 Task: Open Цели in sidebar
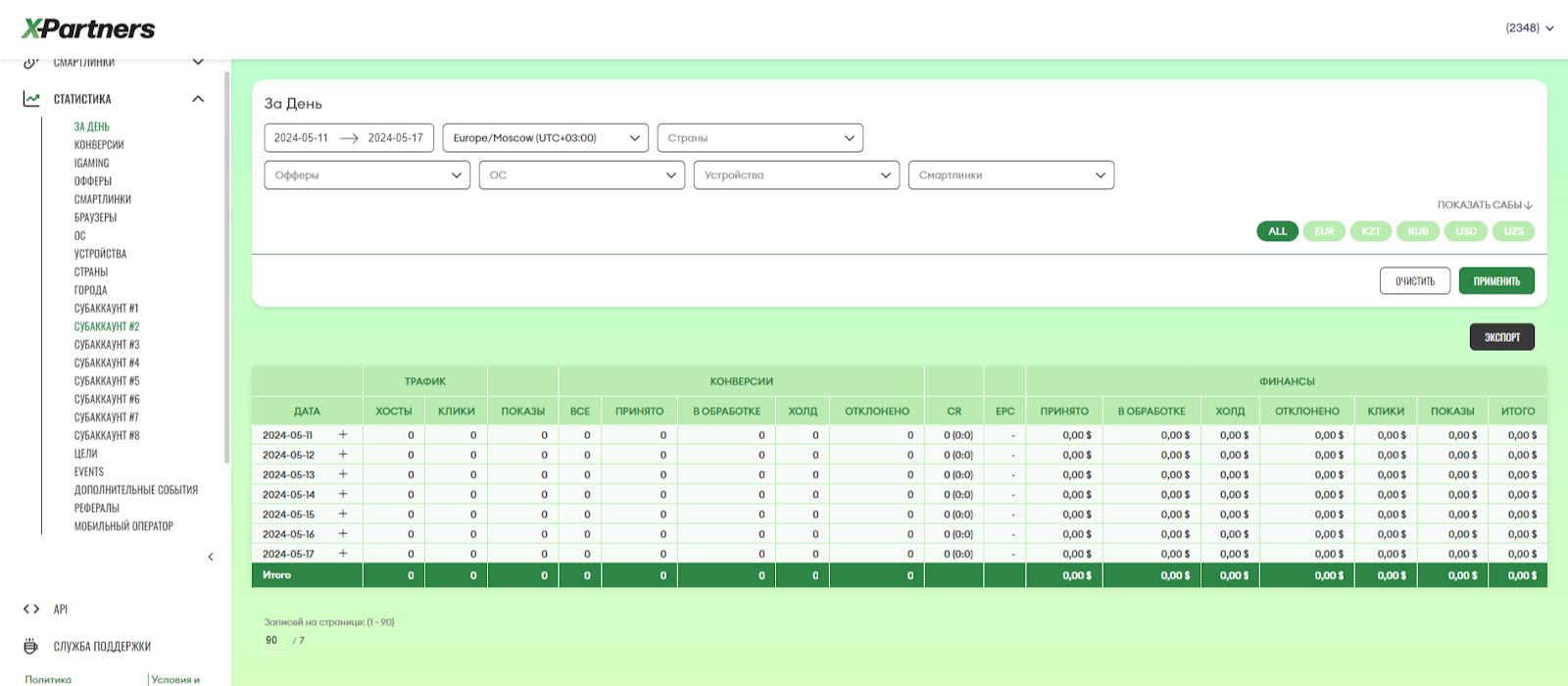click(x=86, y=454)
